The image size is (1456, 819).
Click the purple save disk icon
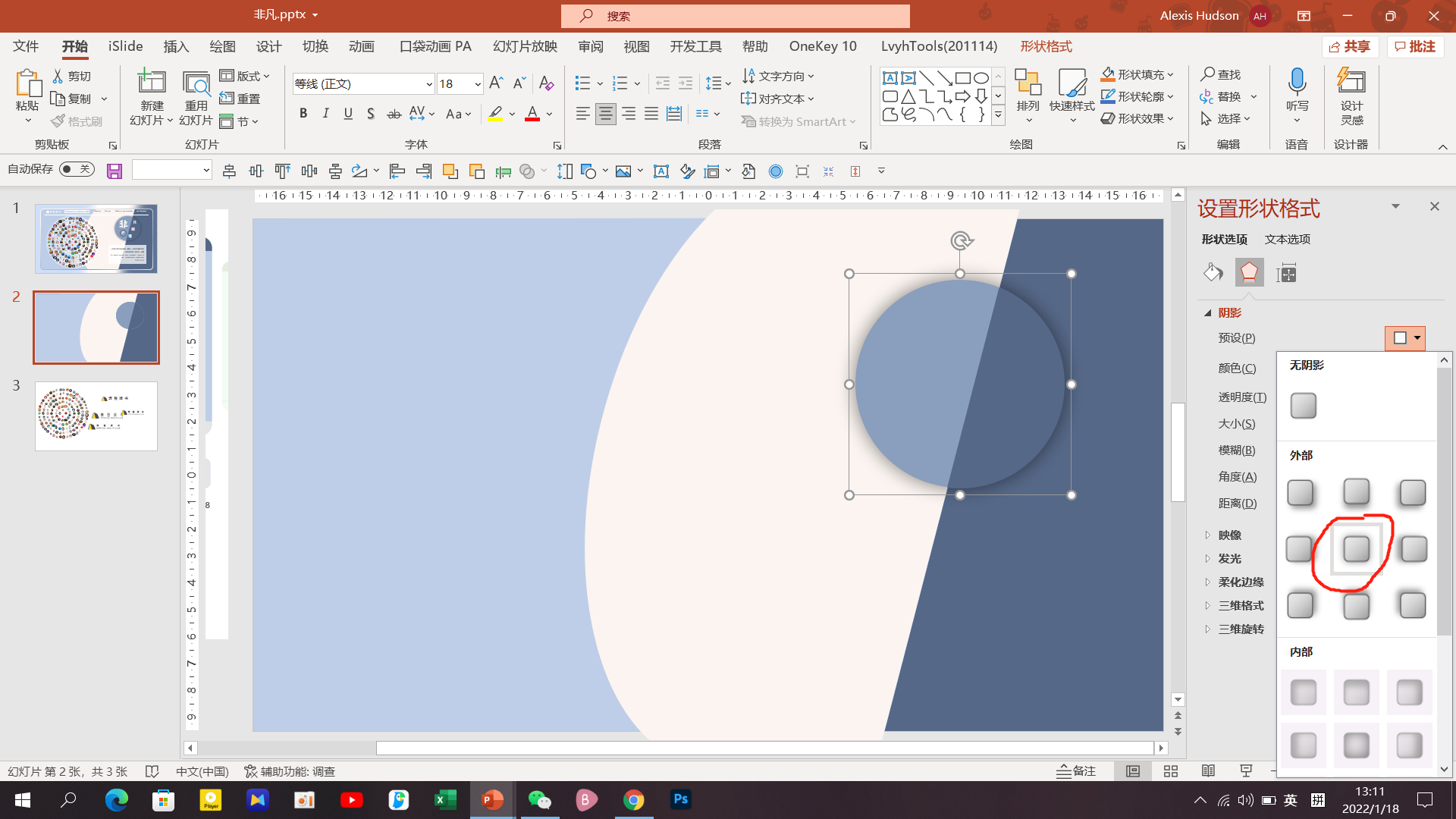pyautogui.click(x=115, y=171)
